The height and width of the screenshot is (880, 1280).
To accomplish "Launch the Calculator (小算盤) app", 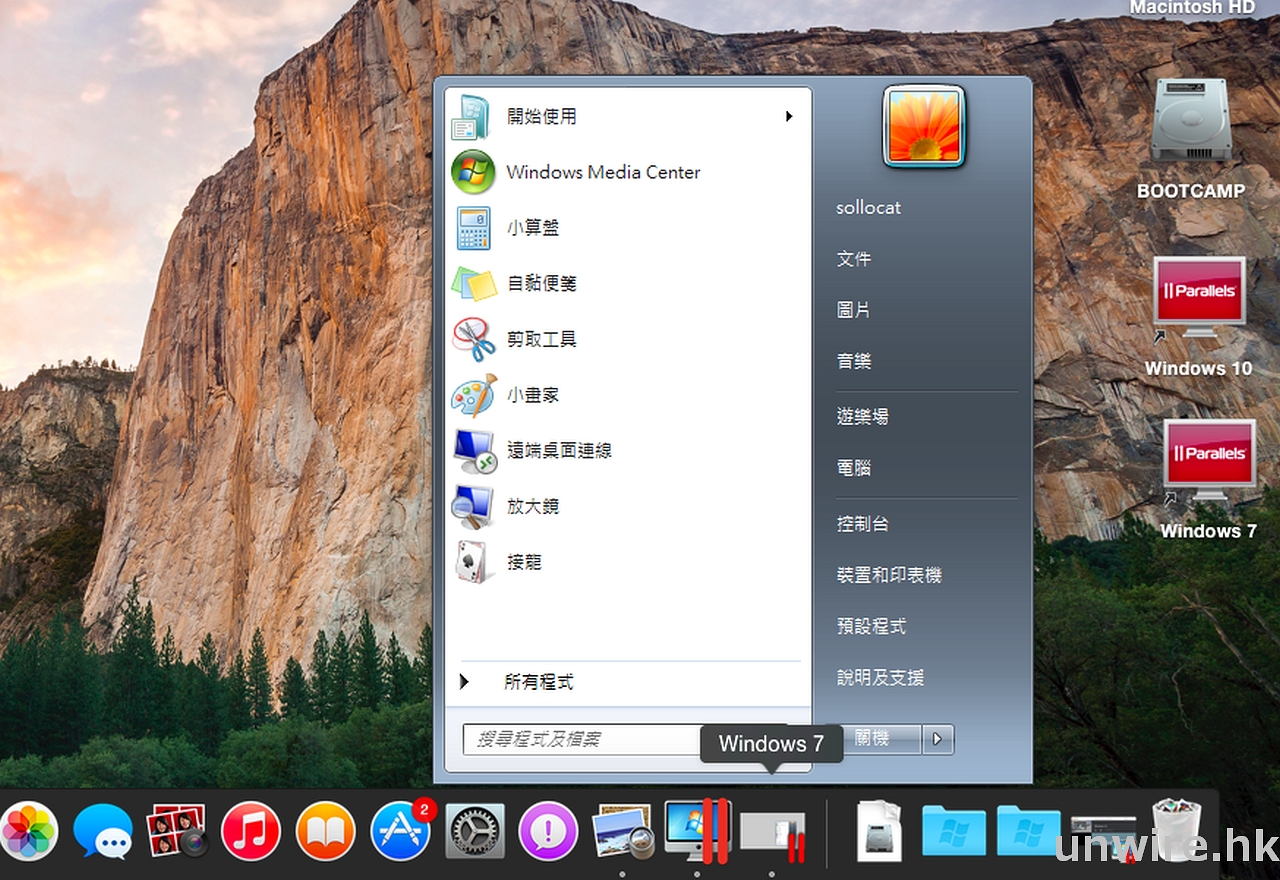I will pyautogui.click(x=532, y=228).
